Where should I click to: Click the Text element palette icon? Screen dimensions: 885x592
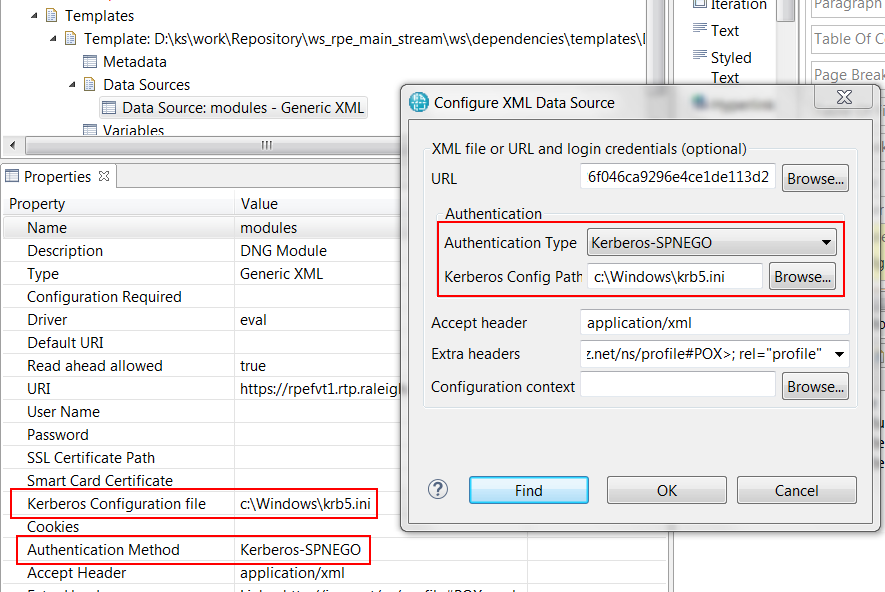(698, 30)
